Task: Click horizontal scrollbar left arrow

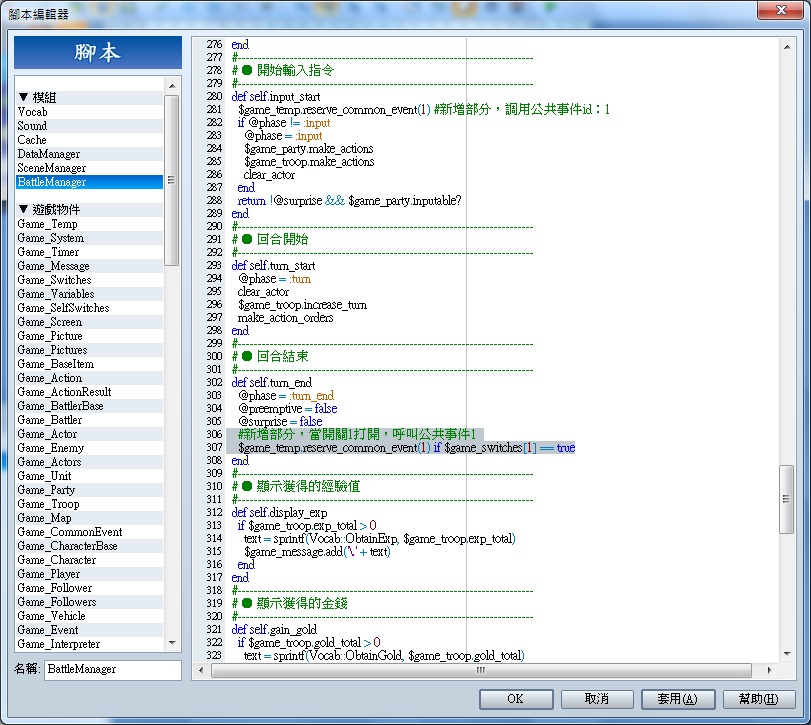Action: click(x=201, y=670)
